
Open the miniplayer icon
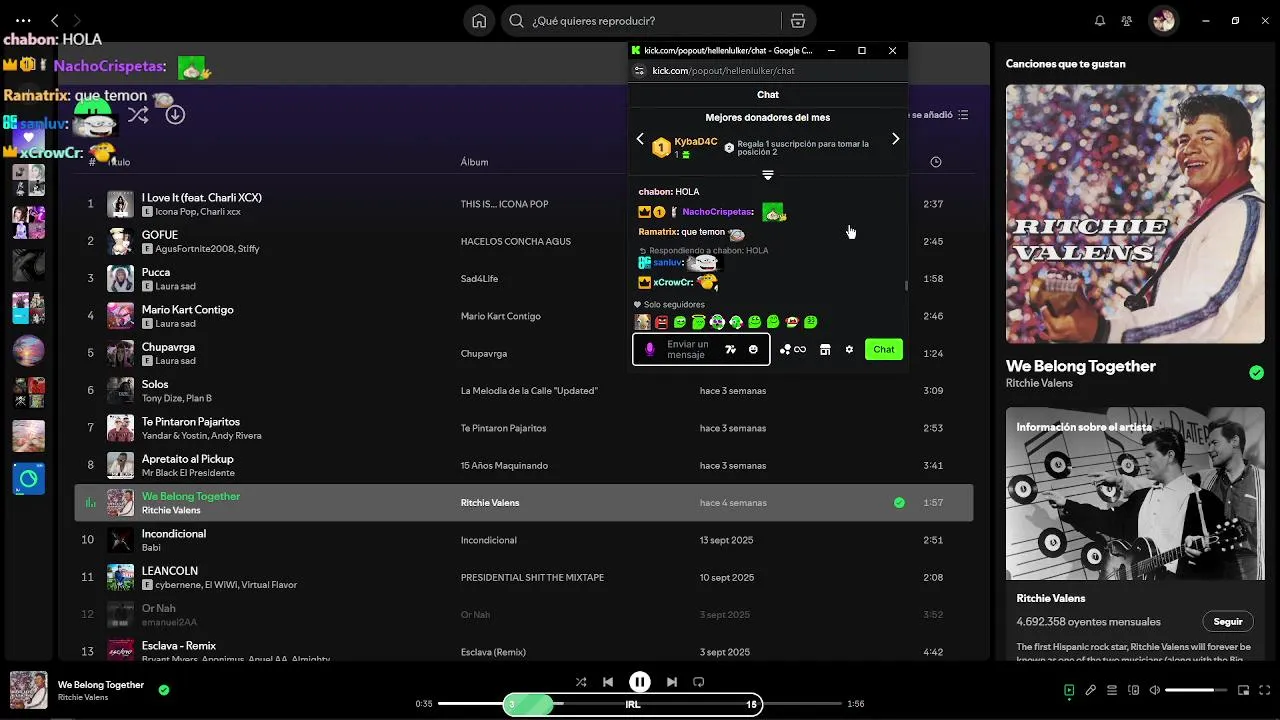pyautogui.click(x=1244, y=690)
